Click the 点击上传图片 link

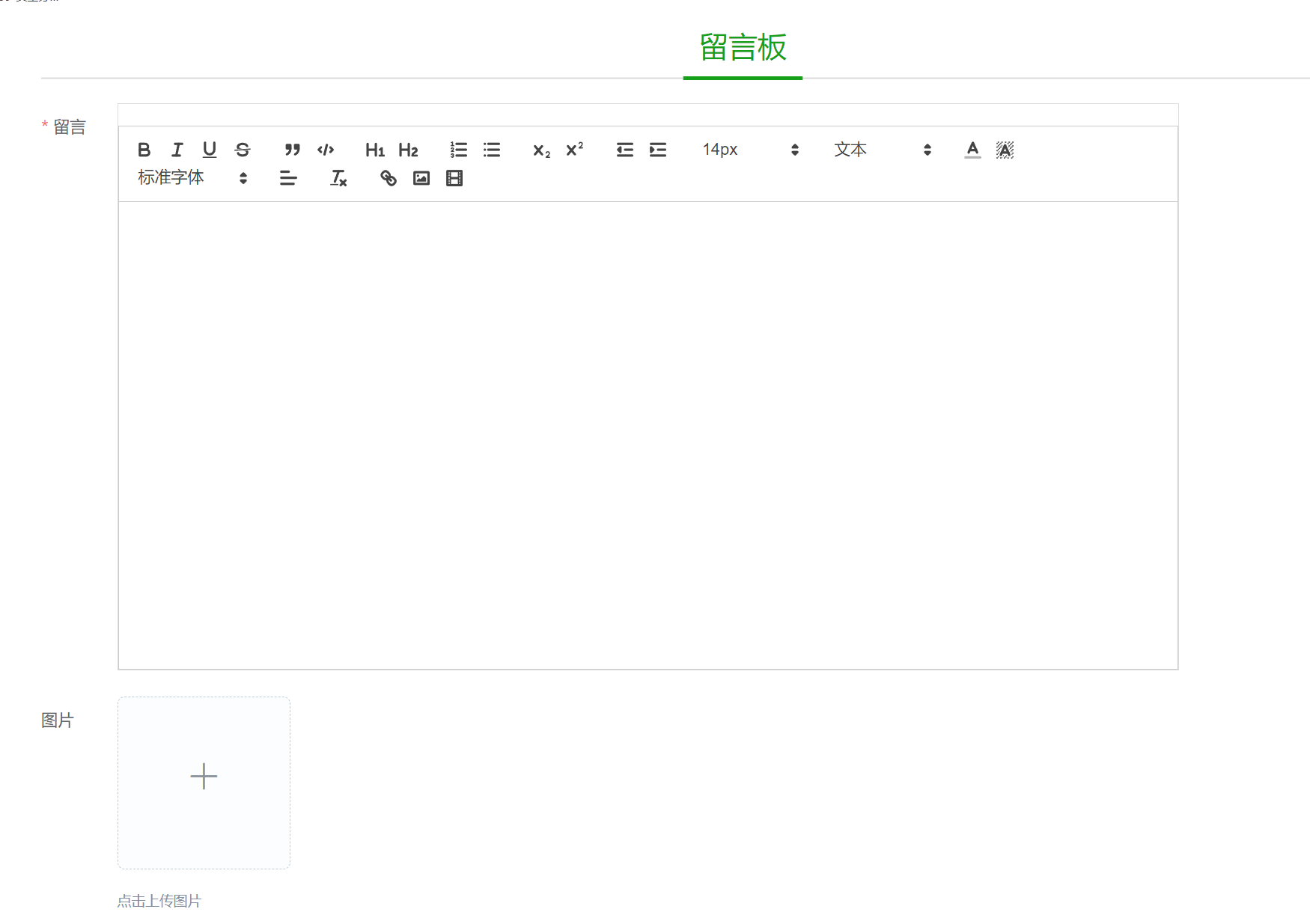click(x=159, y=901)
